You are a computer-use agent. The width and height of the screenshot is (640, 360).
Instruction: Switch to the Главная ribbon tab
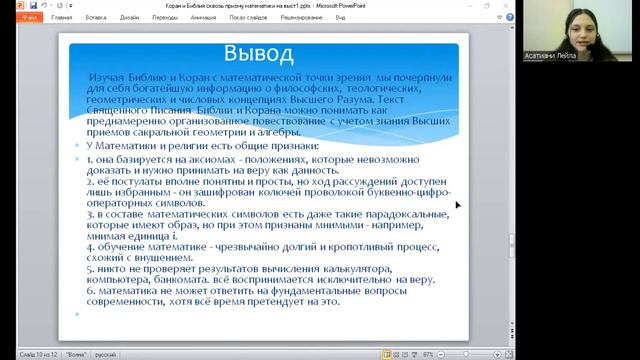click(62, 18)
